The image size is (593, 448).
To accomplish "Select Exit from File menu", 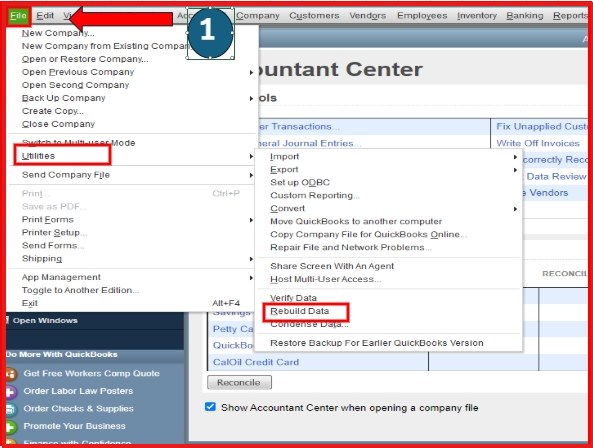I will click(x=29, y=303).
